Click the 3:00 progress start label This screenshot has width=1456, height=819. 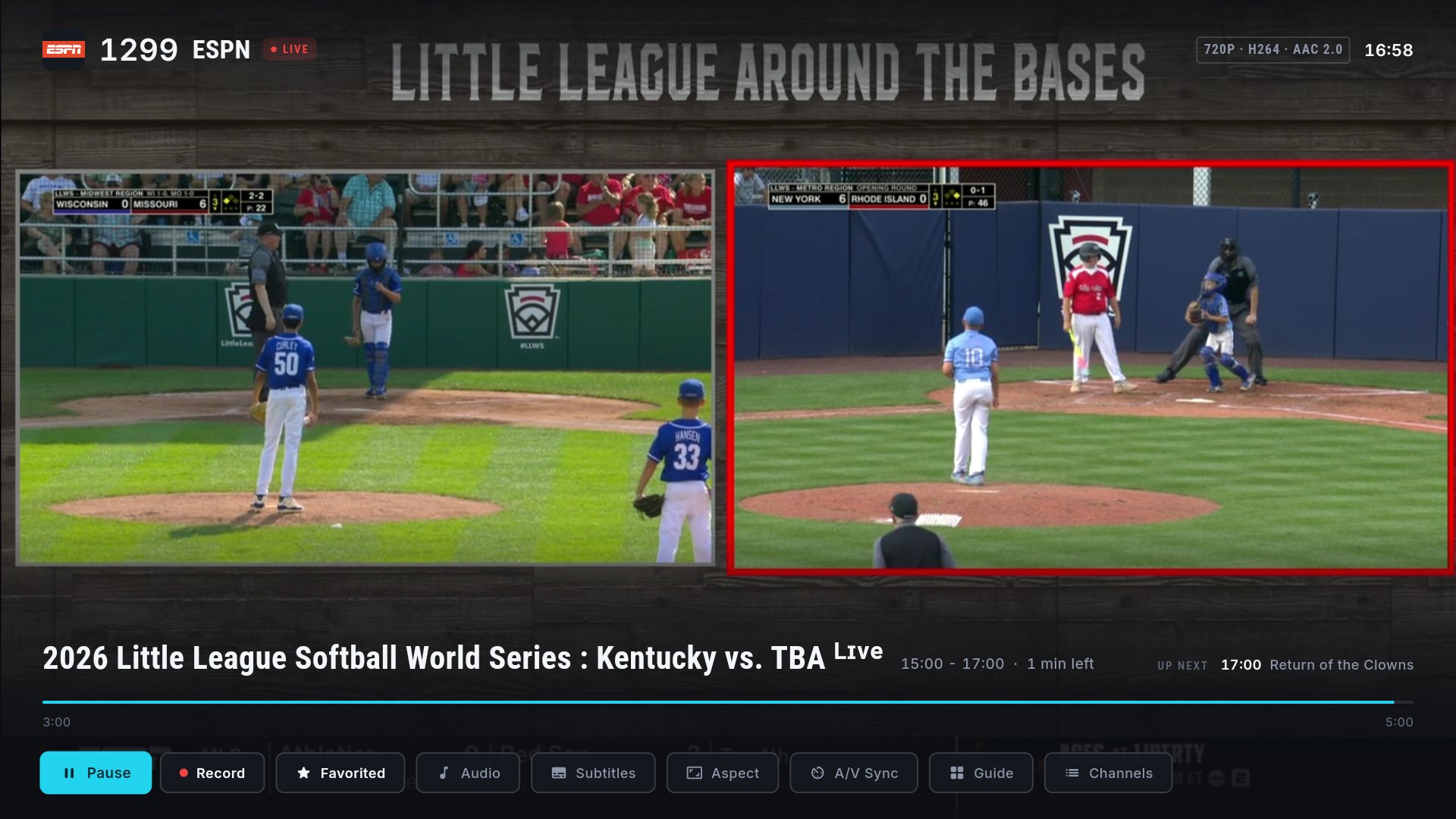[x=57, y=722]
